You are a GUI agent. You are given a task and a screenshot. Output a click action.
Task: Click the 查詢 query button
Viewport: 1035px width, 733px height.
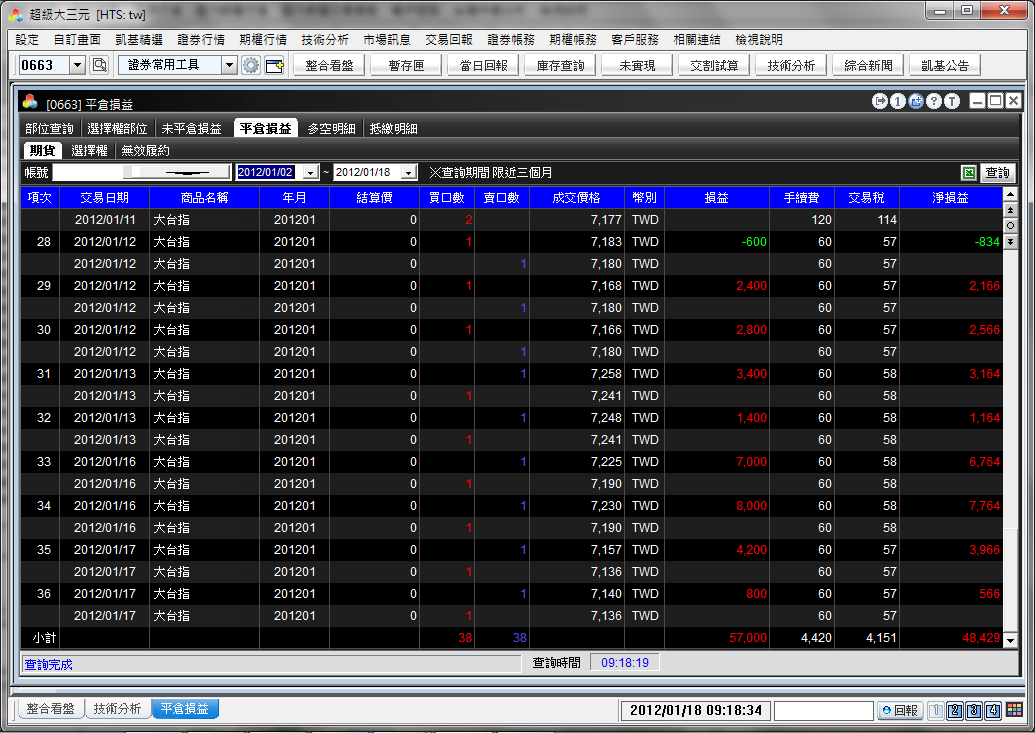coord(997,173)
